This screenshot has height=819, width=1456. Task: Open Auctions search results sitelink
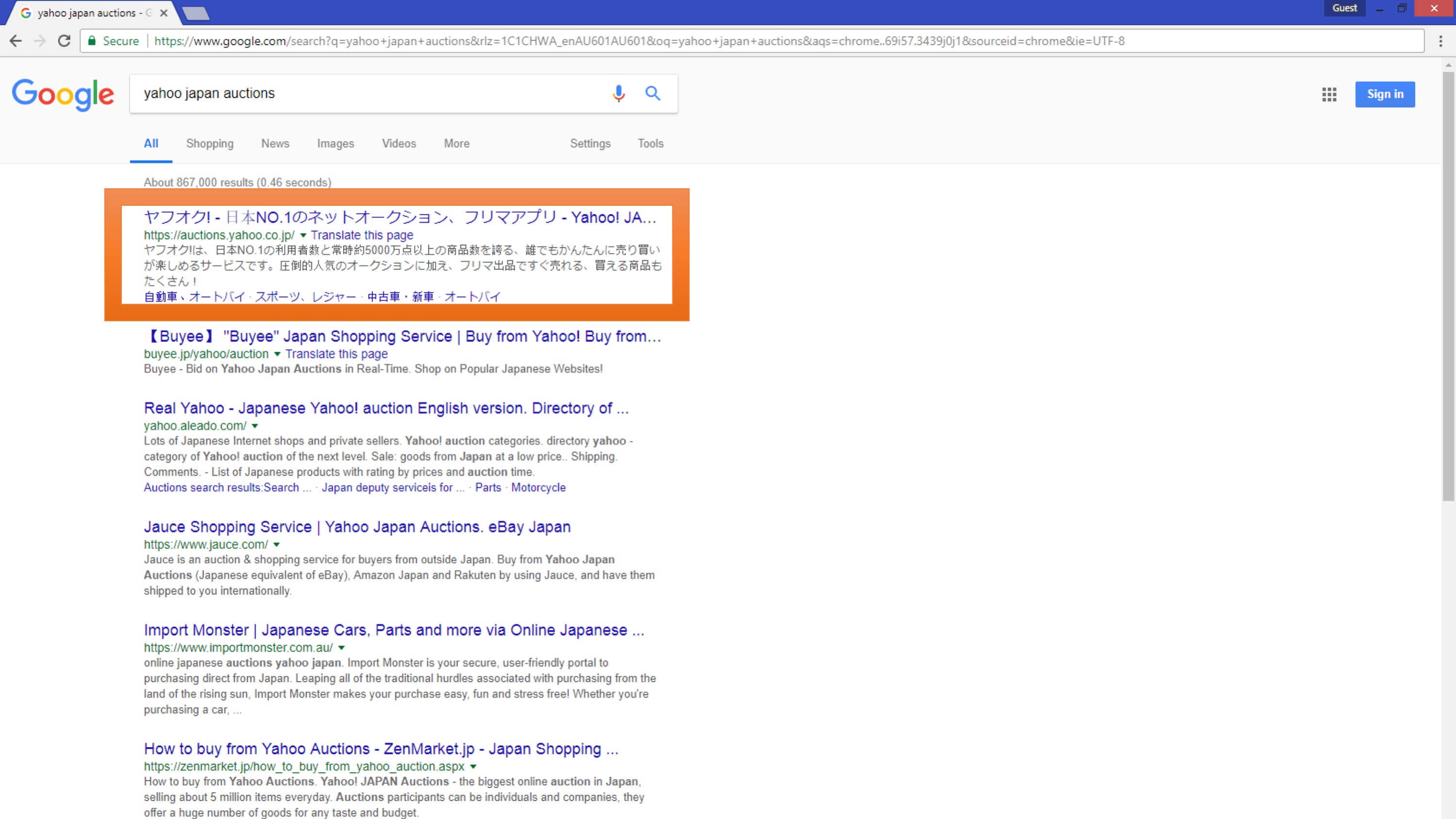coord(227,487)
